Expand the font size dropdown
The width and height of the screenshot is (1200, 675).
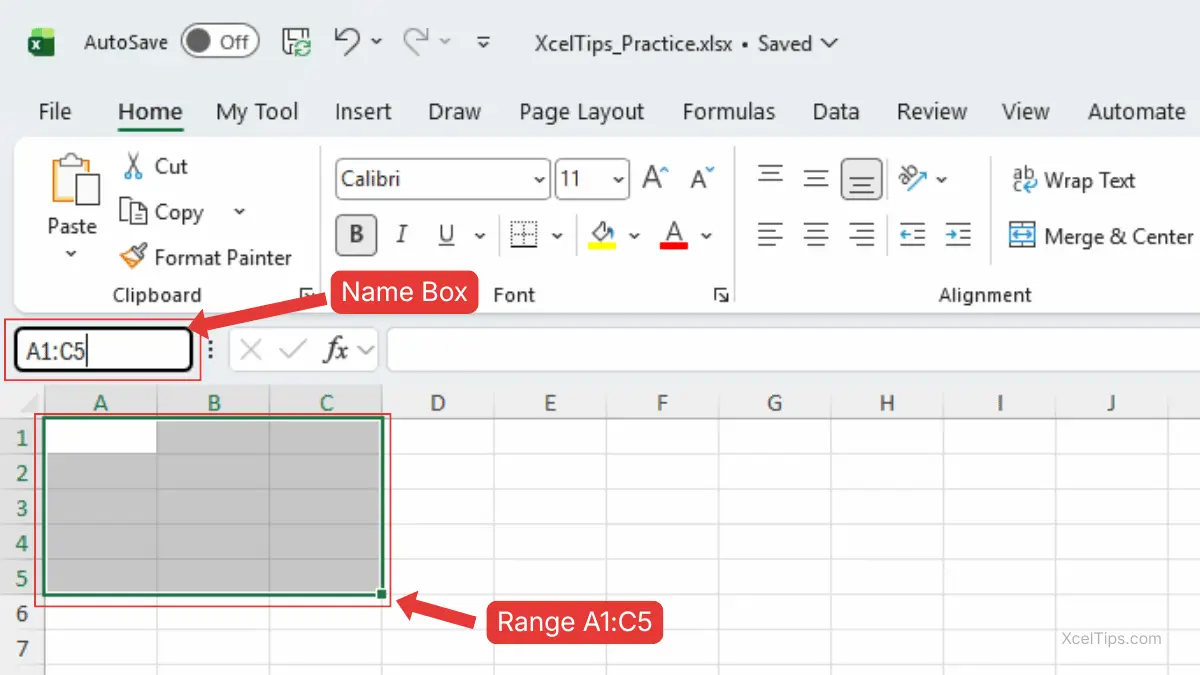618,180
